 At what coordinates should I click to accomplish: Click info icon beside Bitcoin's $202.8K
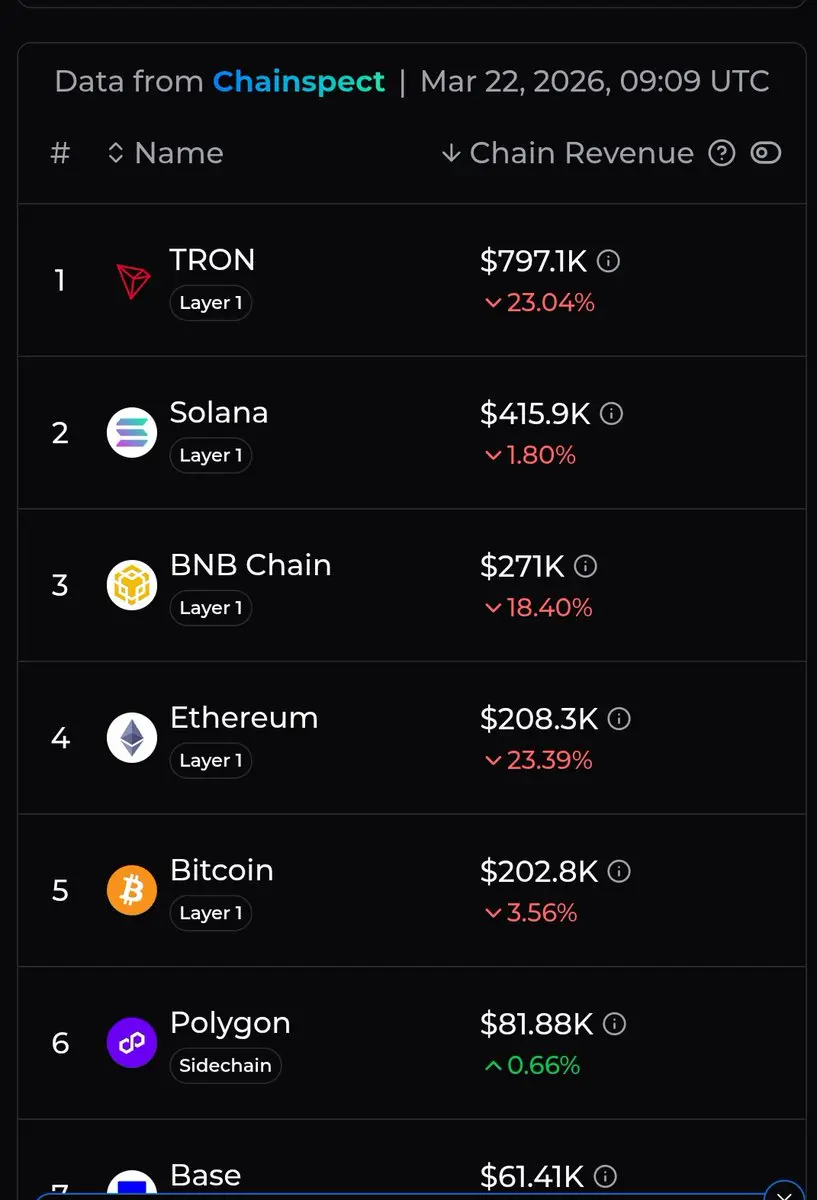619,871
